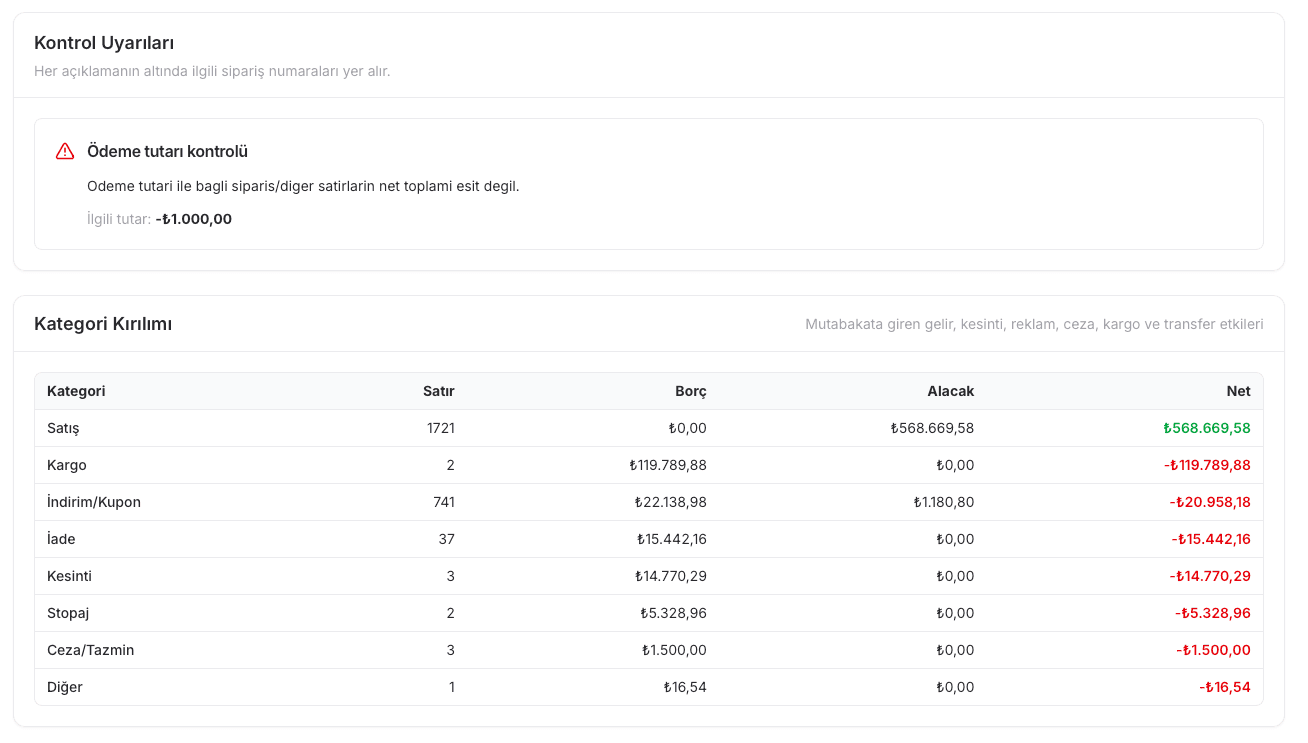Screen dimensions: 1308x743
Task: Click the Alacak column header
Action: pos(950,391)
